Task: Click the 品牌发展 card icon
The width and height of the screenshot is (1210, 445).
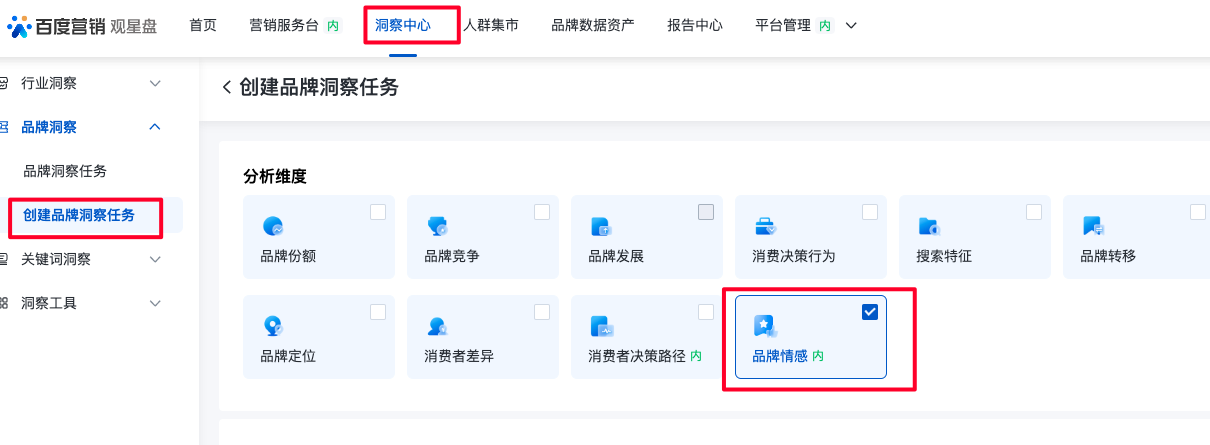Action: (x=600, y=226)
